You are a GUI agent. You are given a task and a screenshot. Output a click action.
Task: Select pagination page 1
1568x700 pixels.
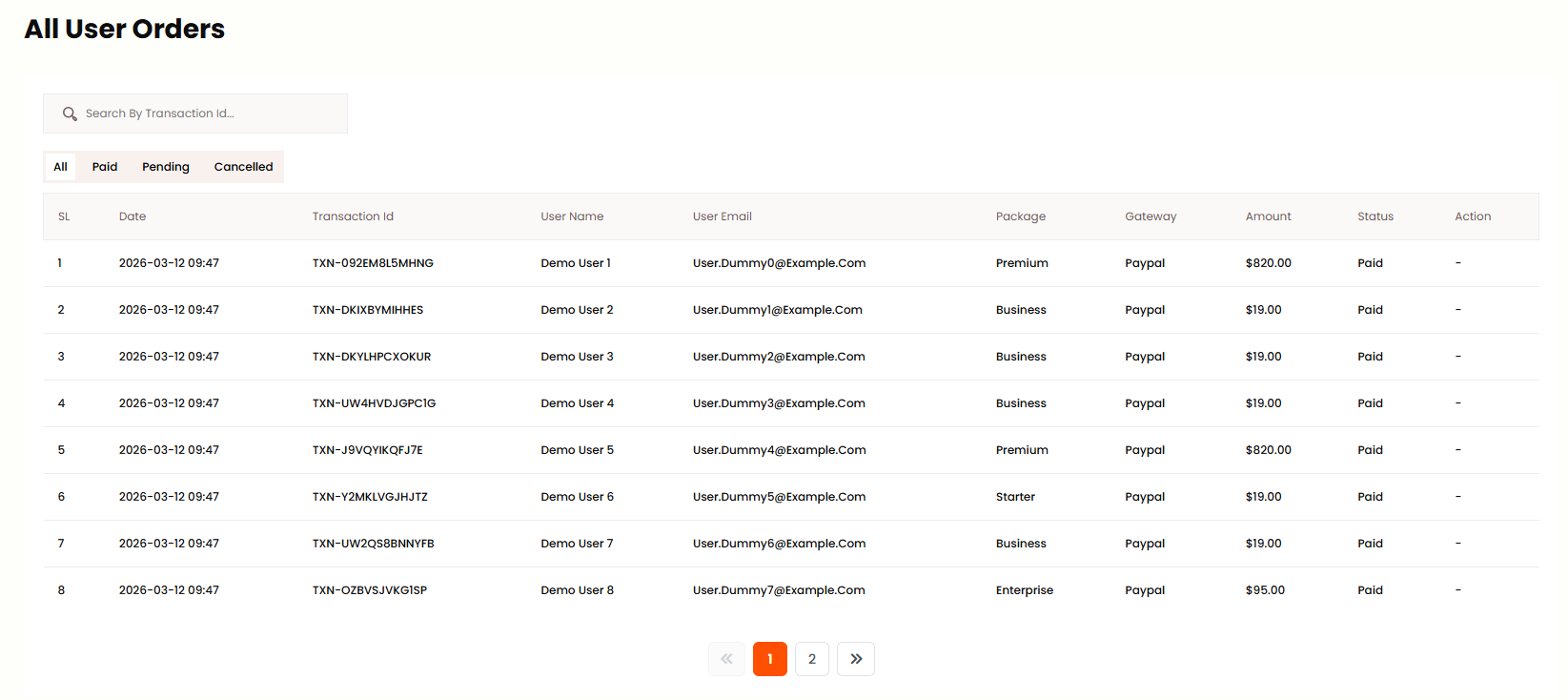point(770,659)
